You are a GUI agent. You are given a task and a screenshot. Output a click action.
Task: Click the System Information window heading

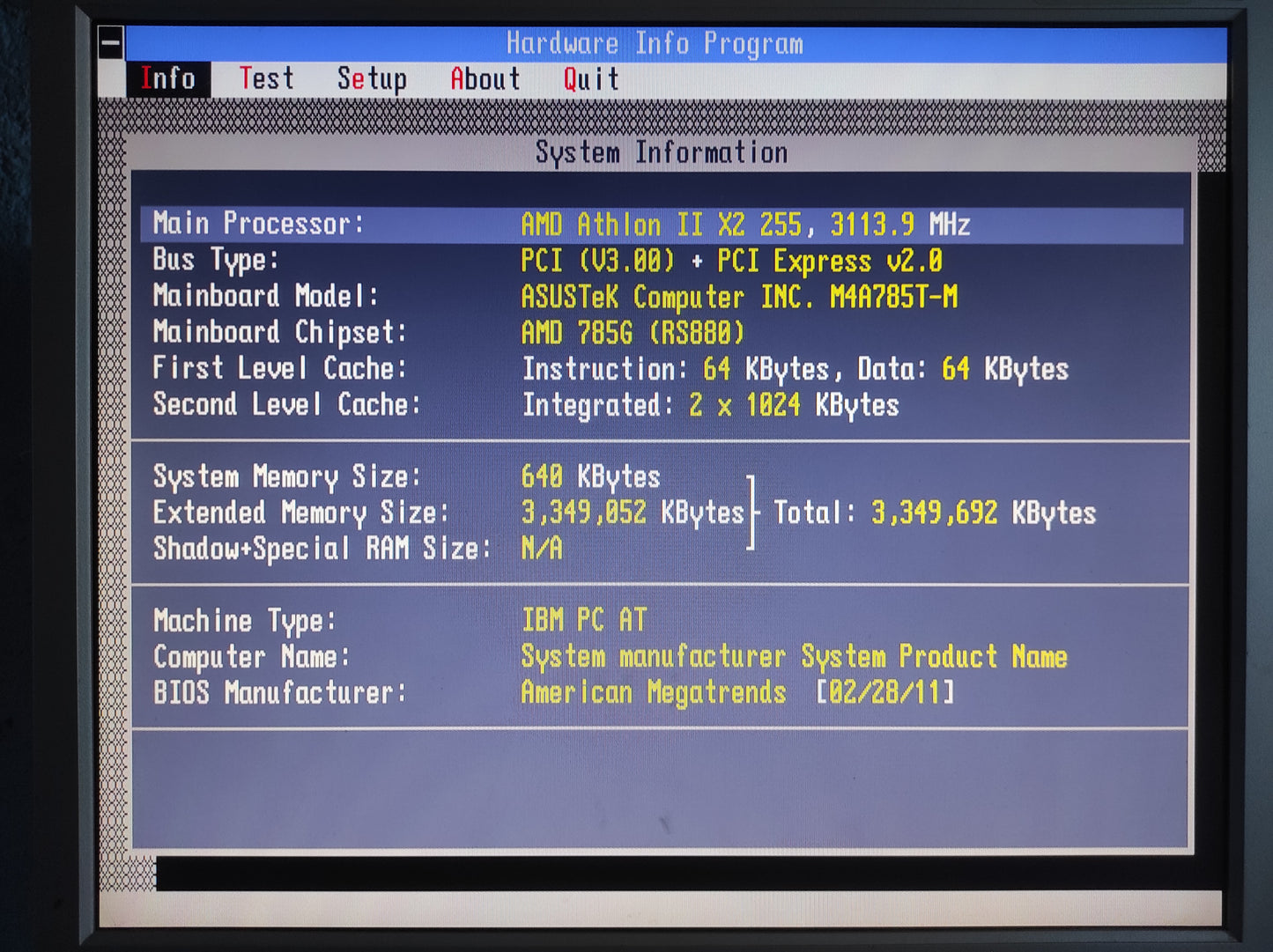(661, 152)
